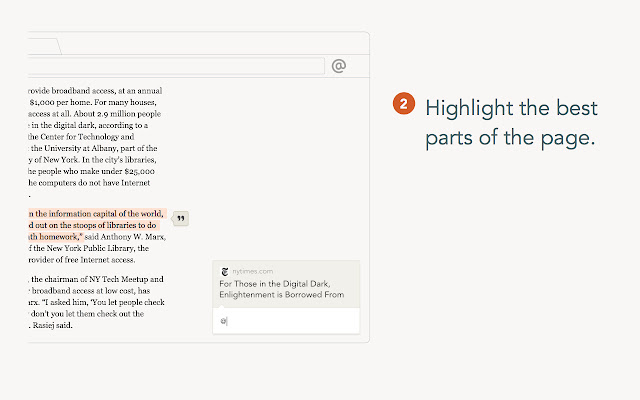Click the orange highlighted text passage
This screenshot has height=400, width=640.
(95, 225)
